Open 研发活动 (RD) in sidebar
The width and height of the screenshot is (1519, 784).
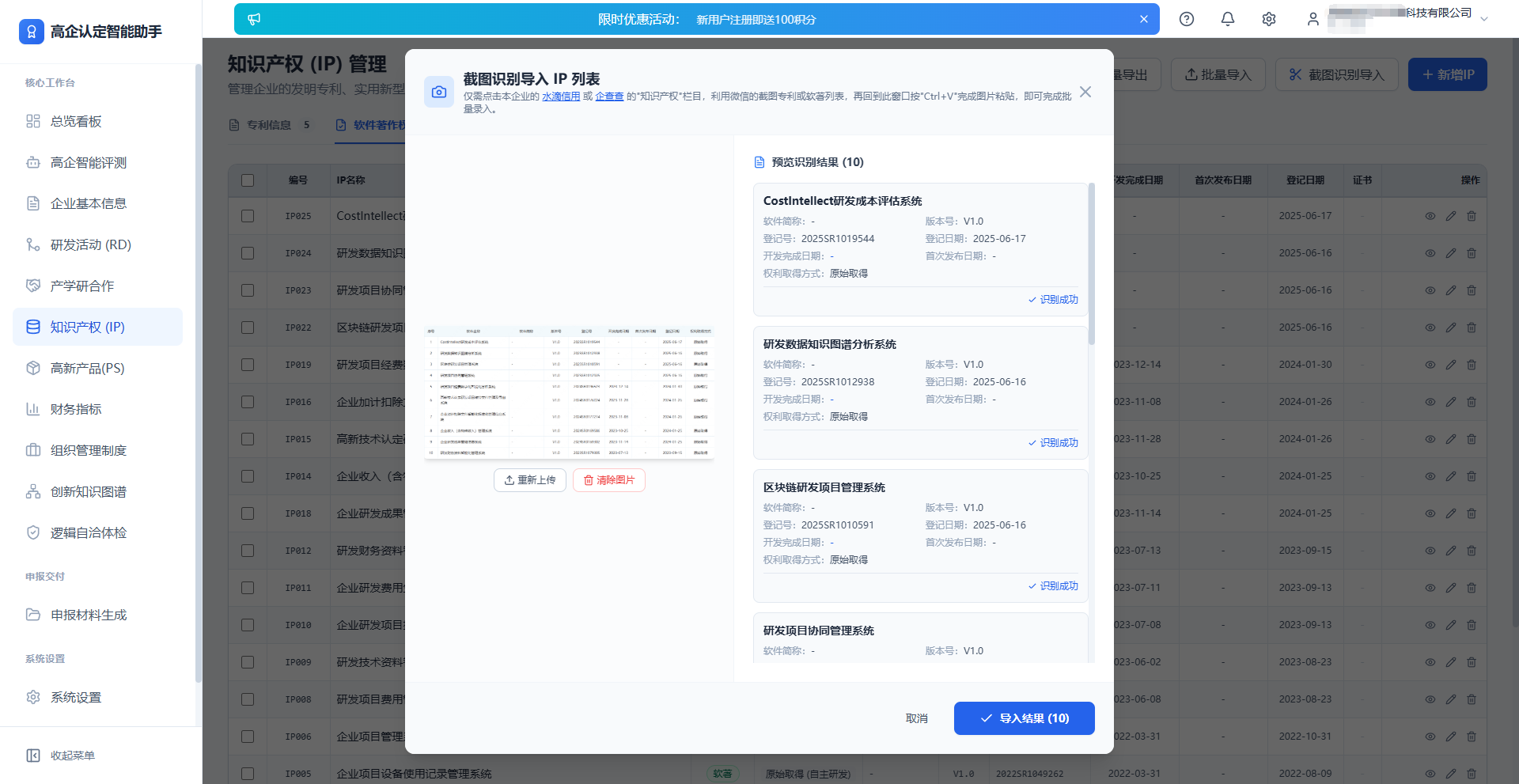pyautogui.click(x=97, y=244)
